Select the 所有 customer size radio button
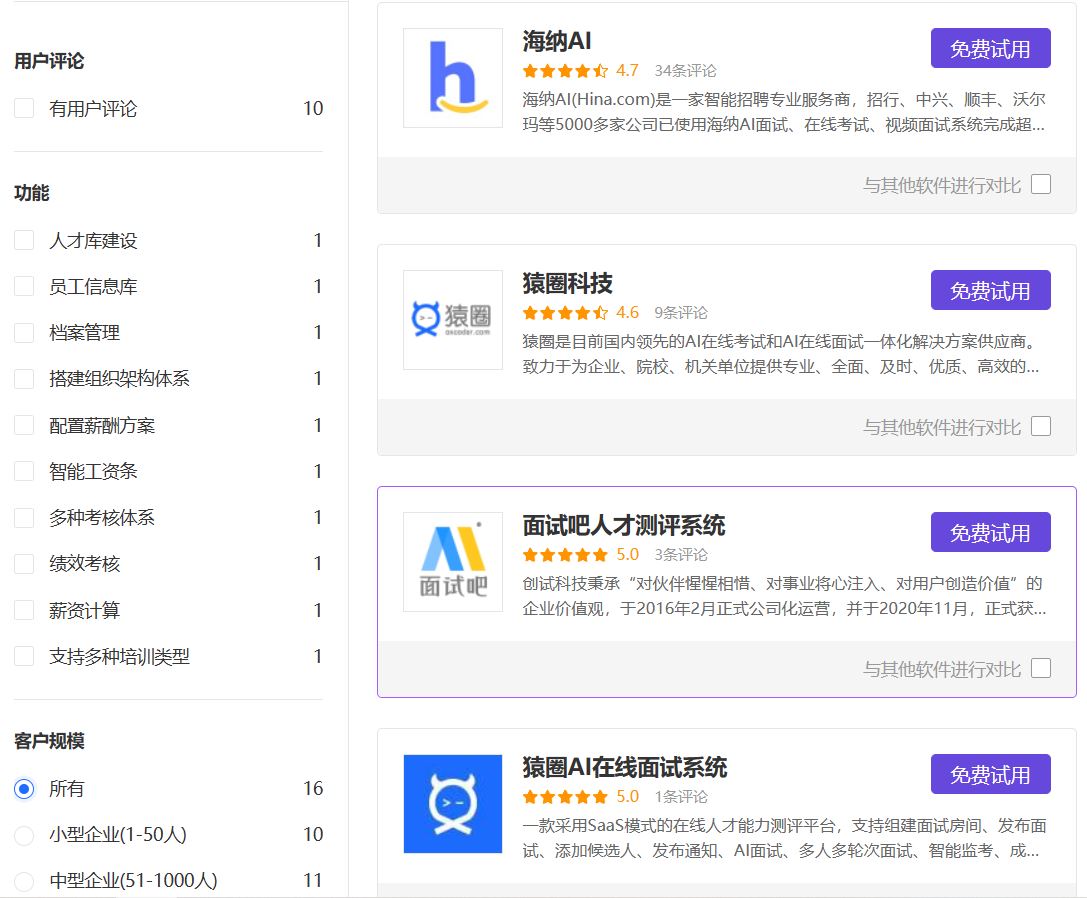This screenshot has width=1087, height=898. pyautogui.click(x=24, y=788)
